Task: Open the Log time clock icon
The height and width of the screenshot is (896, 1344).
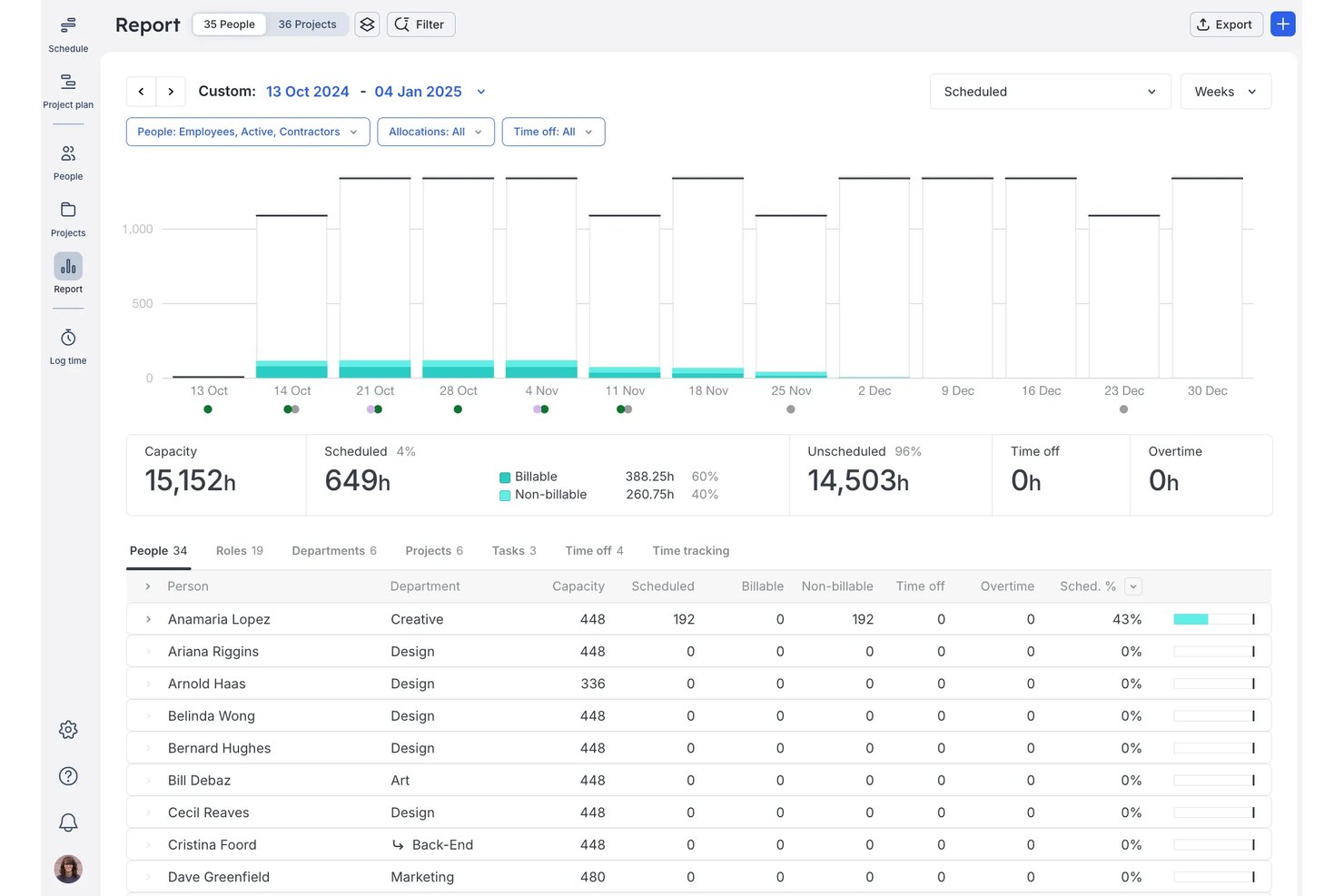Action: click(68, 338)
